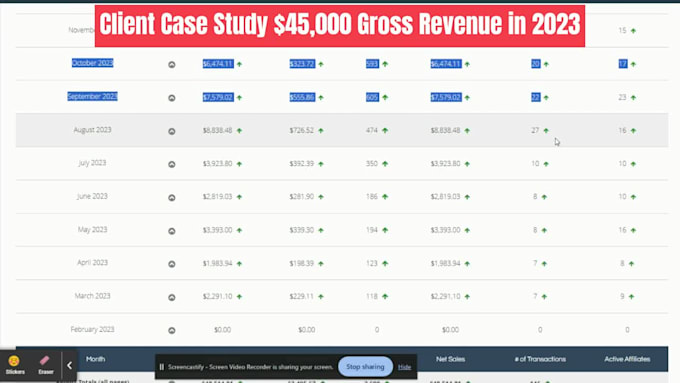Sort by the Net Sales column header

450,359
